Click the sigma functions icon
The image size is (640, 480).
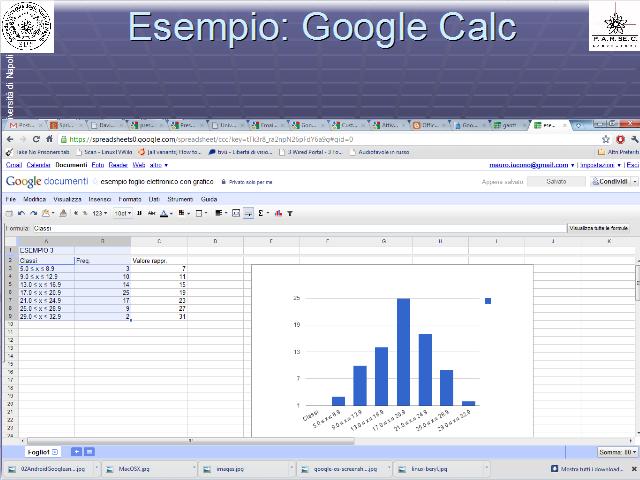(260, 213)
